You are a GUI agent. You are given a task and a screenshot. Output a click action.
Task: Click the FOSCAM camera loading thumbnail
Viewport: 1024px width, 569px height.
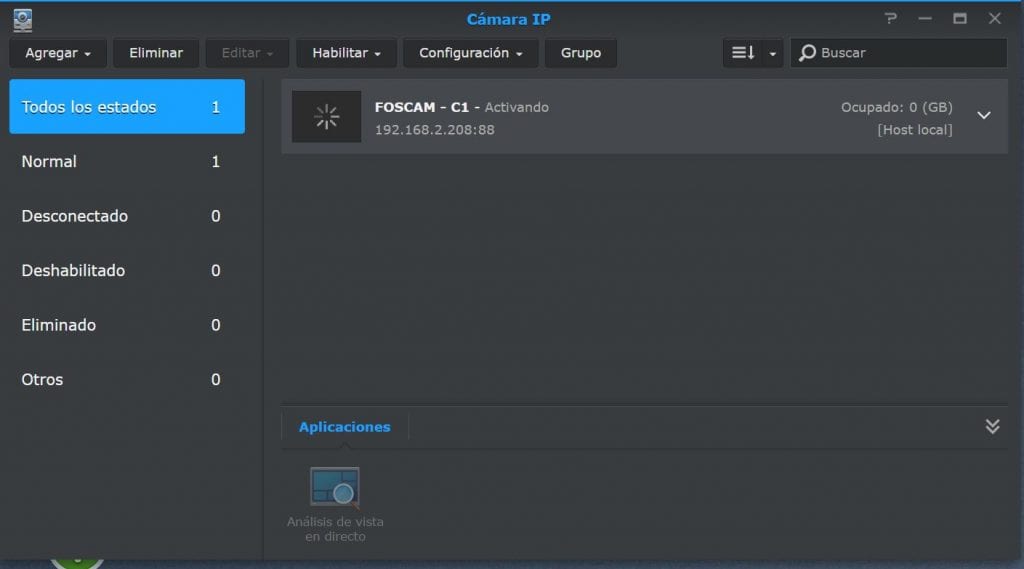pyautogui.click(x=327, y=117)
